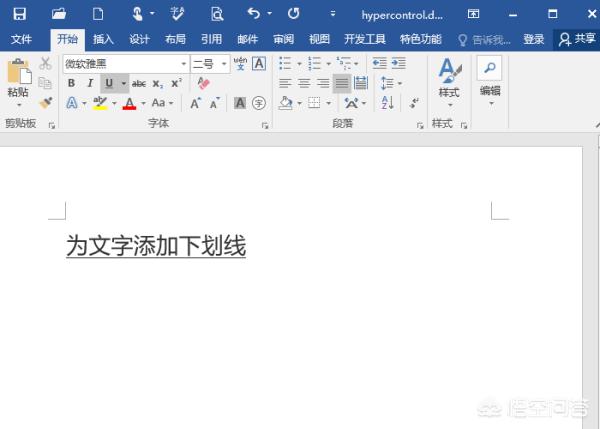Click the phonetic guide (wén) icon

click(240, 63)
